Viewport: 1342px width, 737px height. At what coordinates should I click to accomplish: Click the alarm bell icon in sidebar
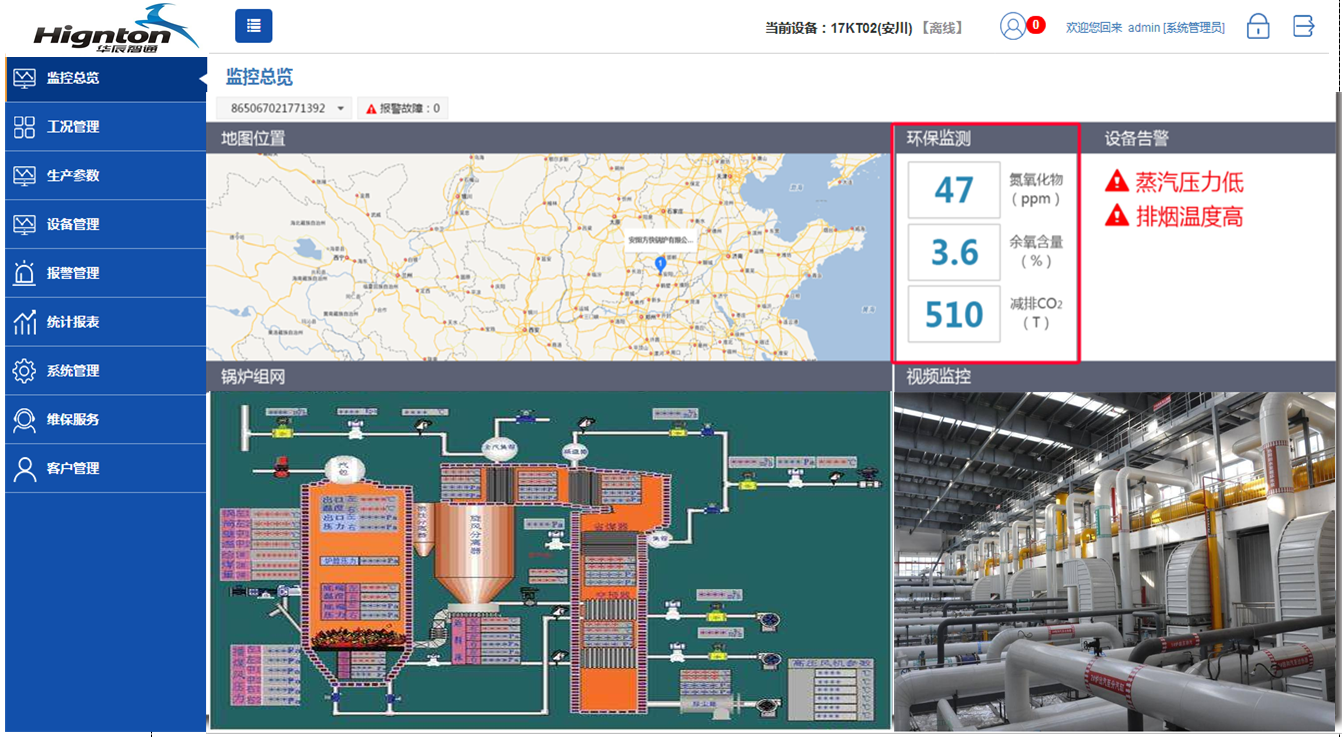(x=24, y=273)
